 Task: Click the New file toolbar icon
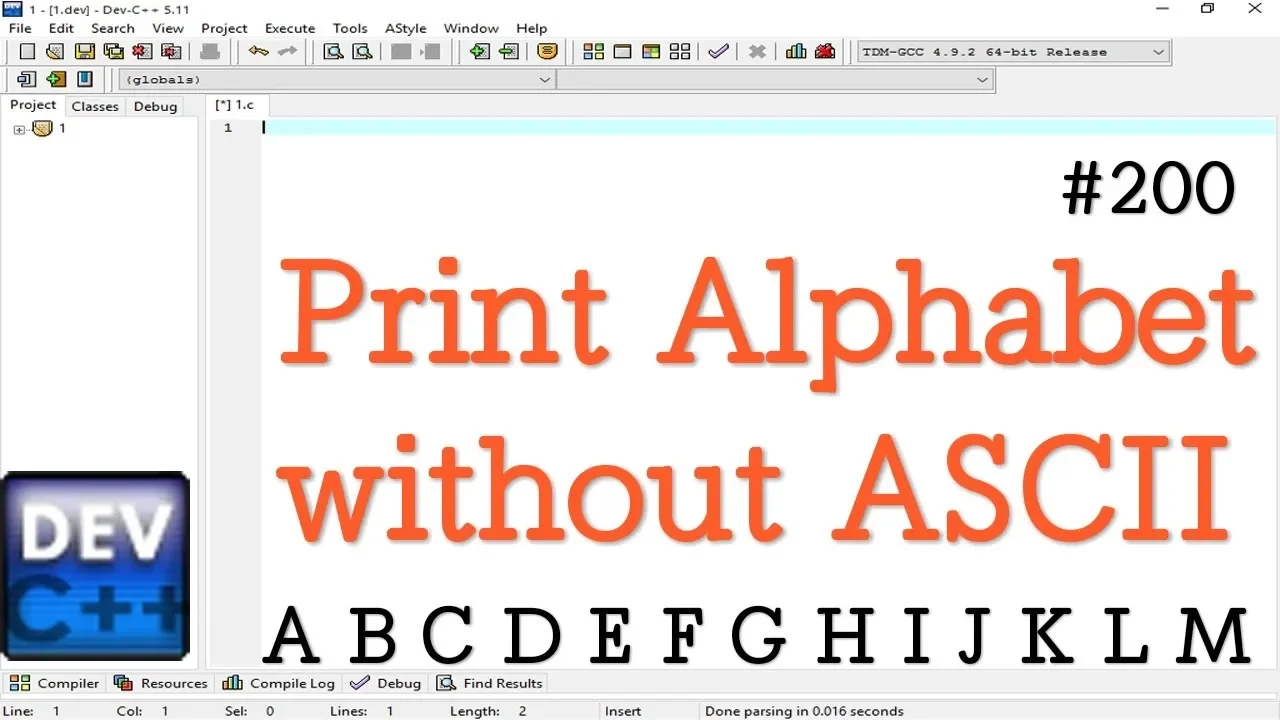click(x=27, y=52)
